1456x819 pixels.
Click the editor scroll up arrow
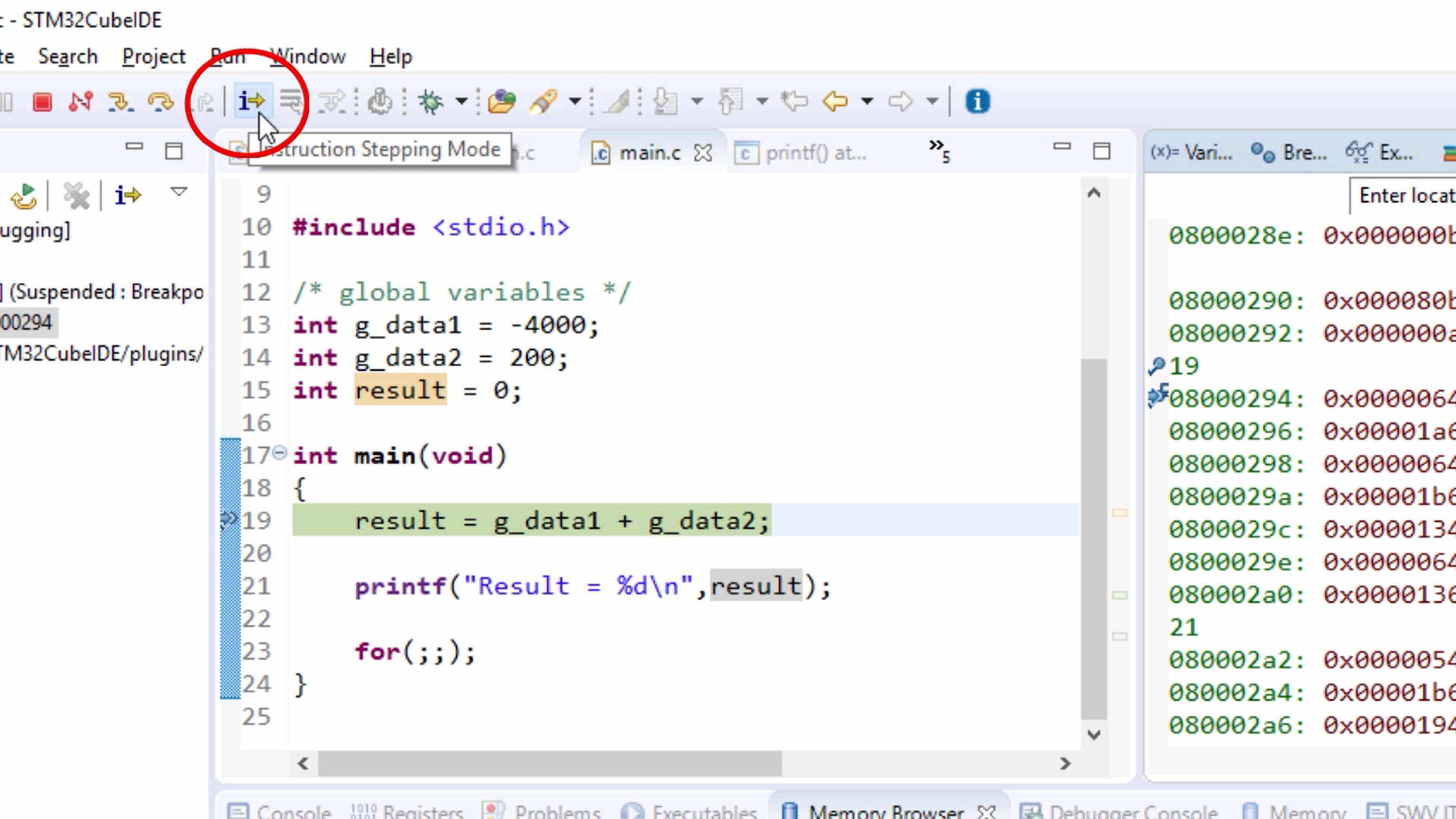tap(1094, 193)
